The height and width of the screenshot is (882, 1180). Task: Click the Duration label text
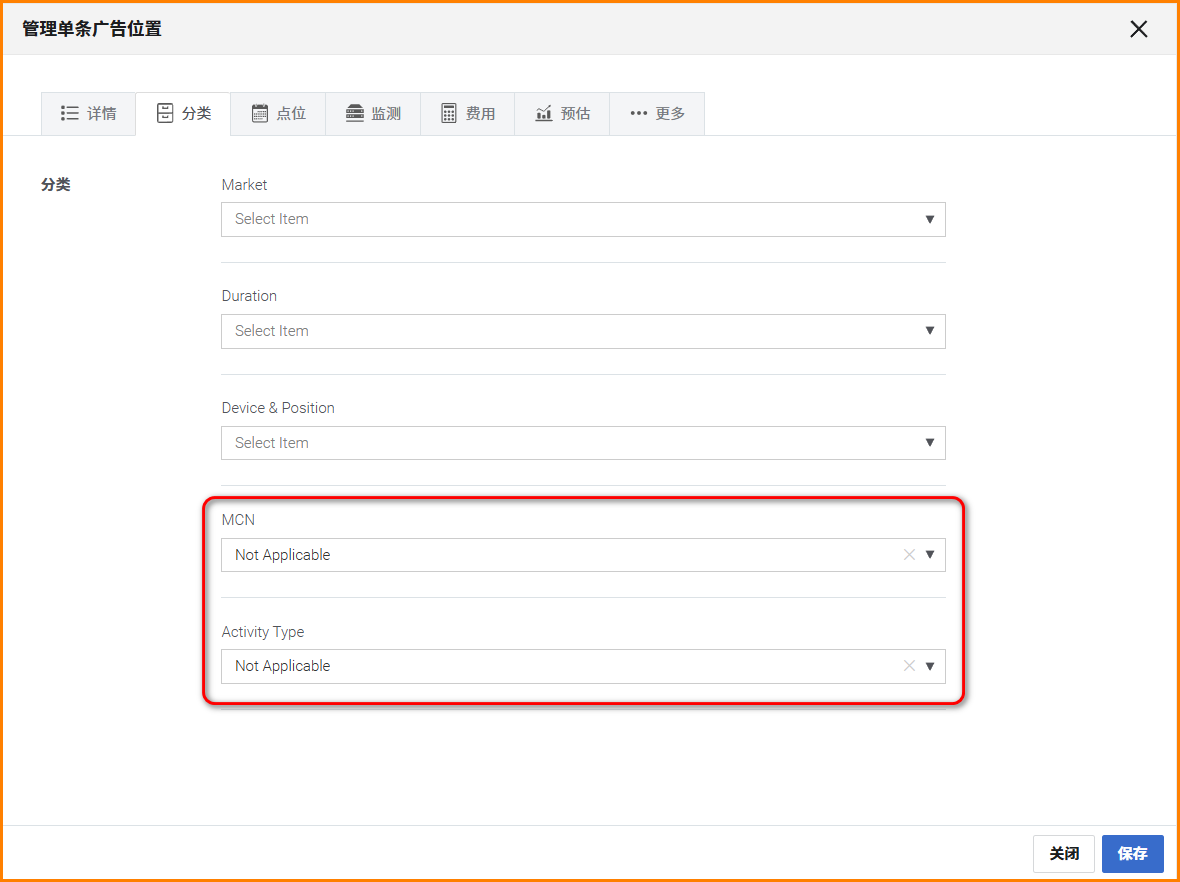pos(249,296)
